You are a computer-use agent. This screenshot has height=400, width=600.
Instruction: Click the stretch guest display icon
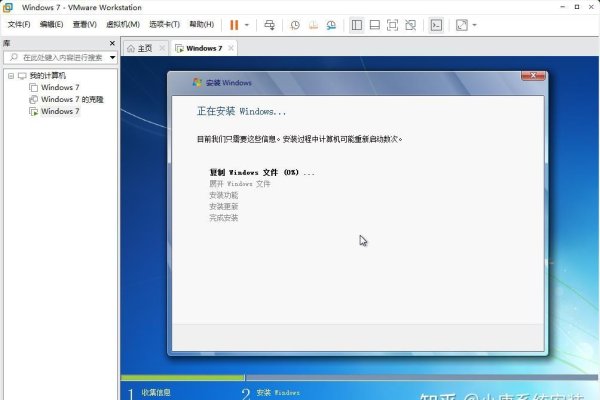tap(461, 24)
